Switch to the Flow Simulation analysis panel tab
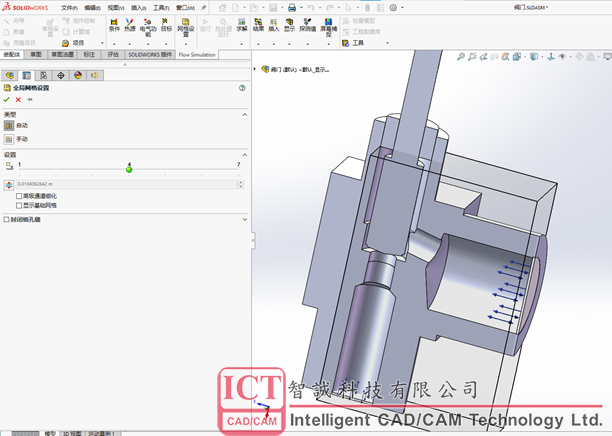This screenshot has height=436, width=612. [x=95, y=75]
